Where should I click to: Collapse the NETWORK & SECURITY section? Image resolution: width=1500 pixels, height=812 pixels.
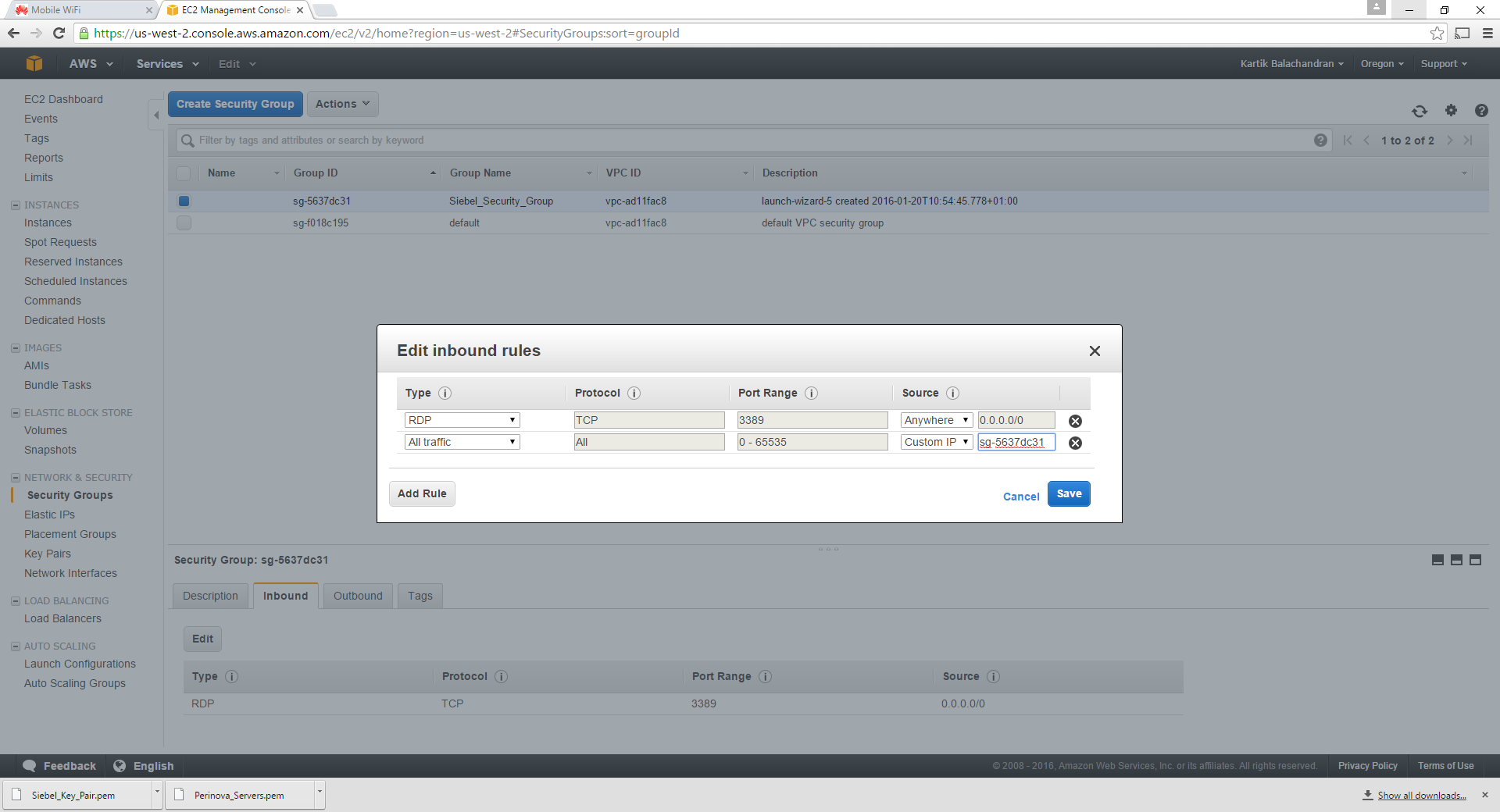point(16,478)
